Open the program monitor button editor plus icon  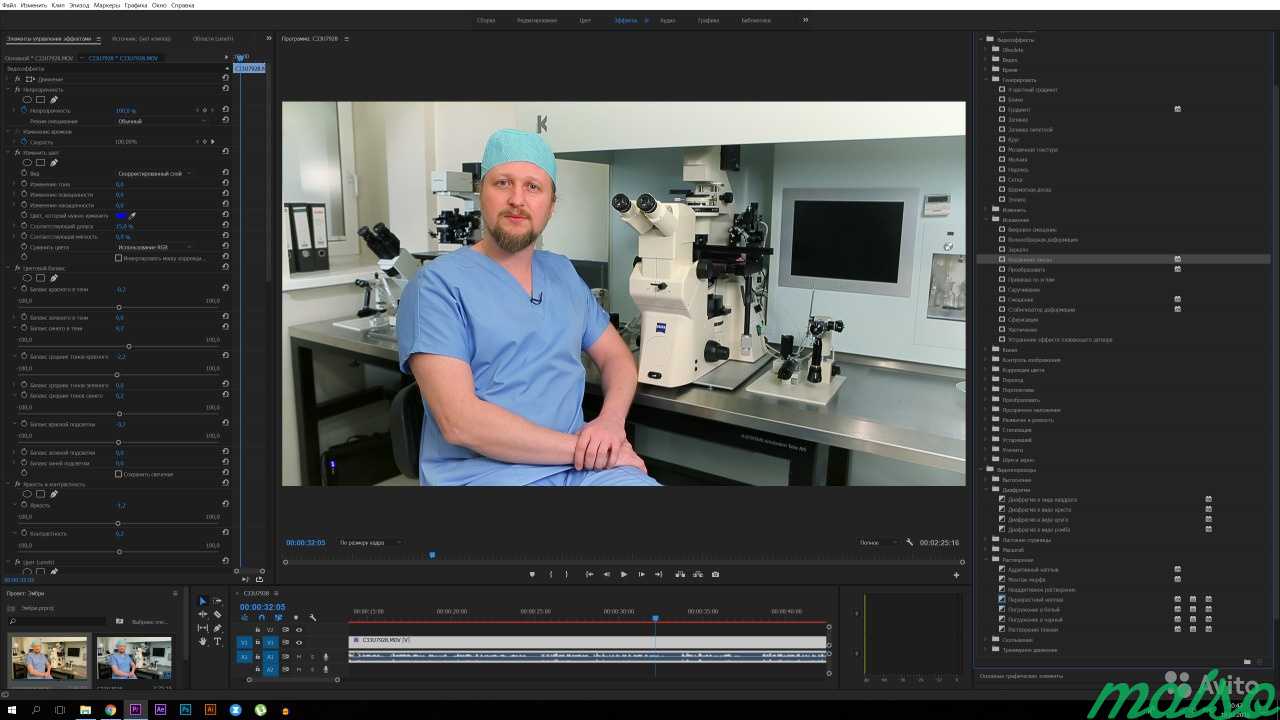[956, 575]
